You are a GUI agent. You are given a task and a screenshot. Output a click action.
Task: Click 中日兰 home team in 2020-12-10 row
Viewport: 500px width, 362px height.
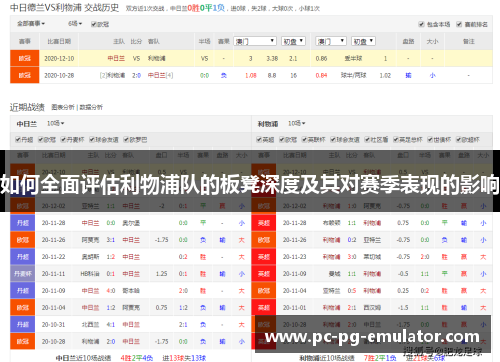tap(116, 58)
